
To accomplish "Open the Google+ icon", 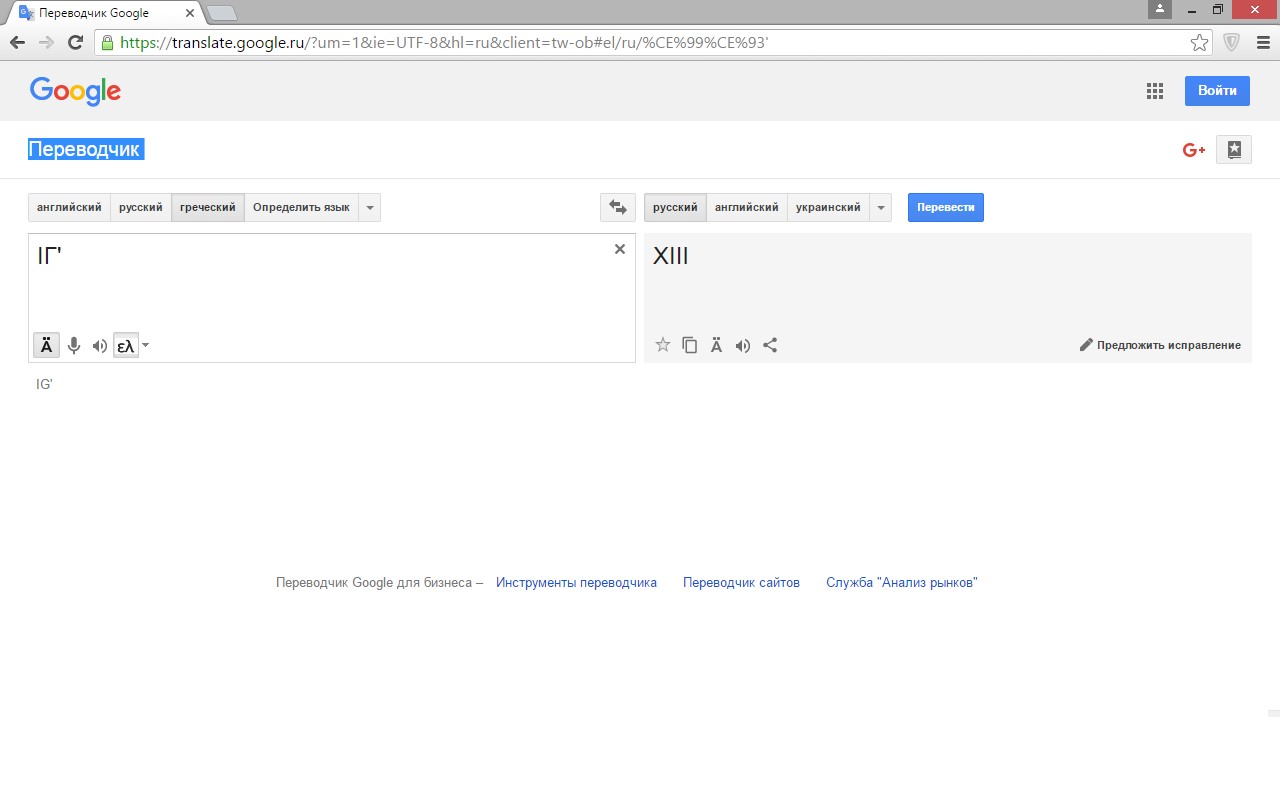I will (1194, 150).
